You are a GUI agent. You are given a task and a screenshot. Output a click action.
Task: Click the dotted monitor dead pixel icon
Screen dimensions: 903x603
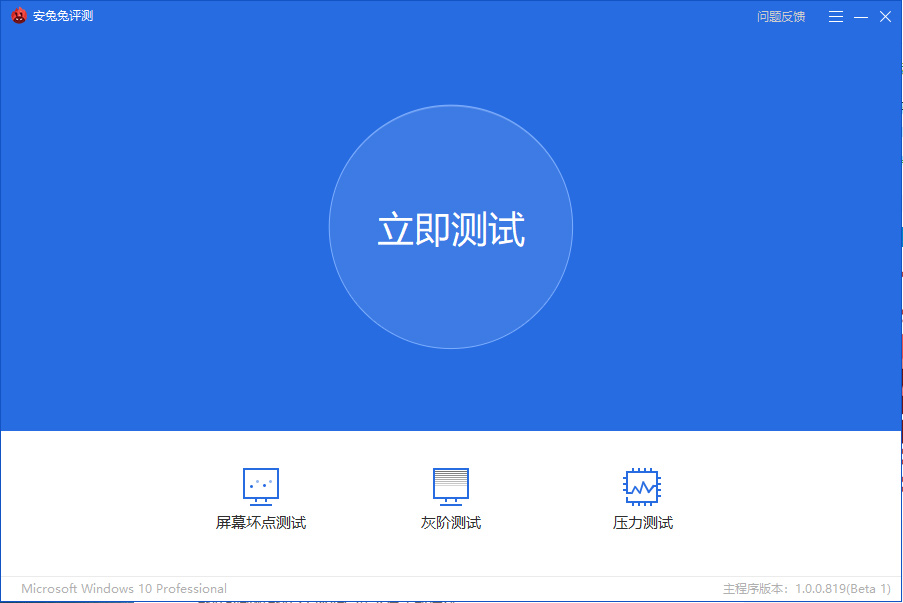click(262, 485)
